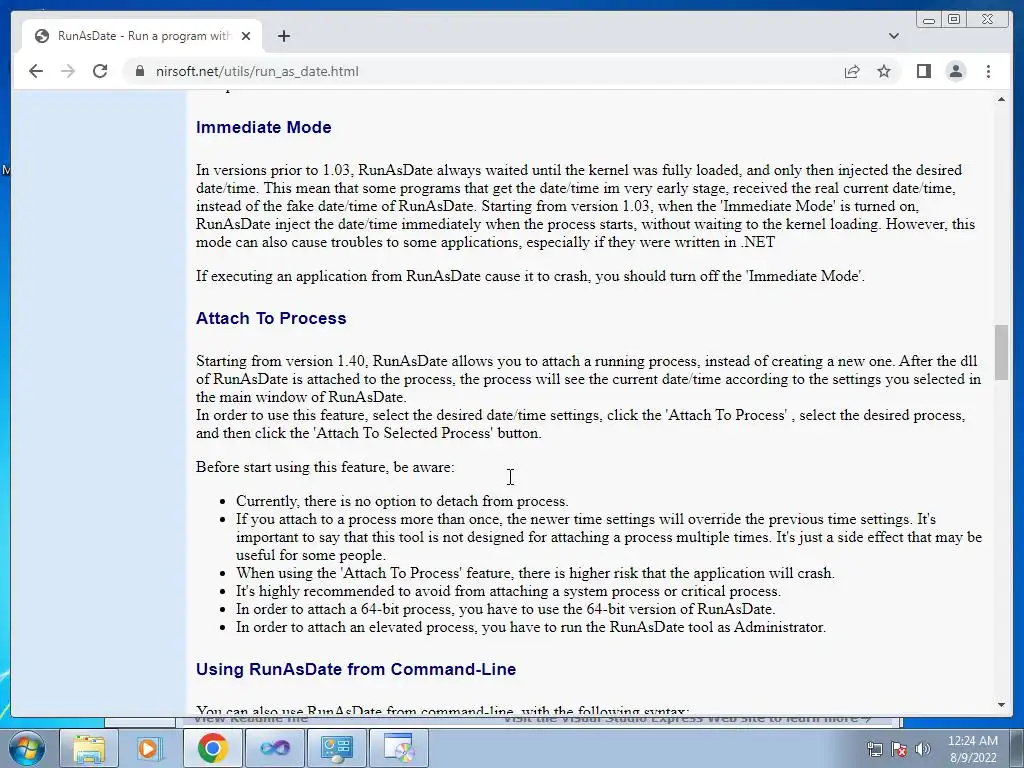Open Windows Explorer from the taskbar

89,748
